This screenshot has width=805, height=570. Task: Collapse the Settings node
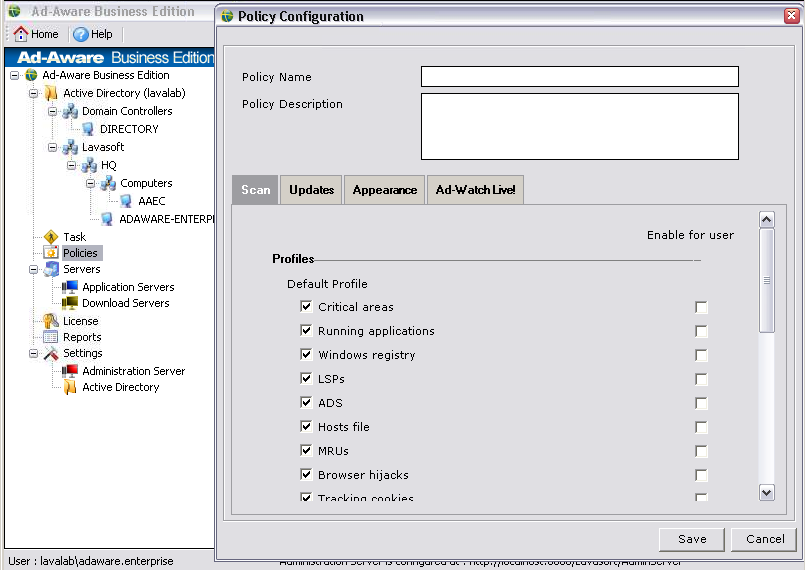click(33, 353)
